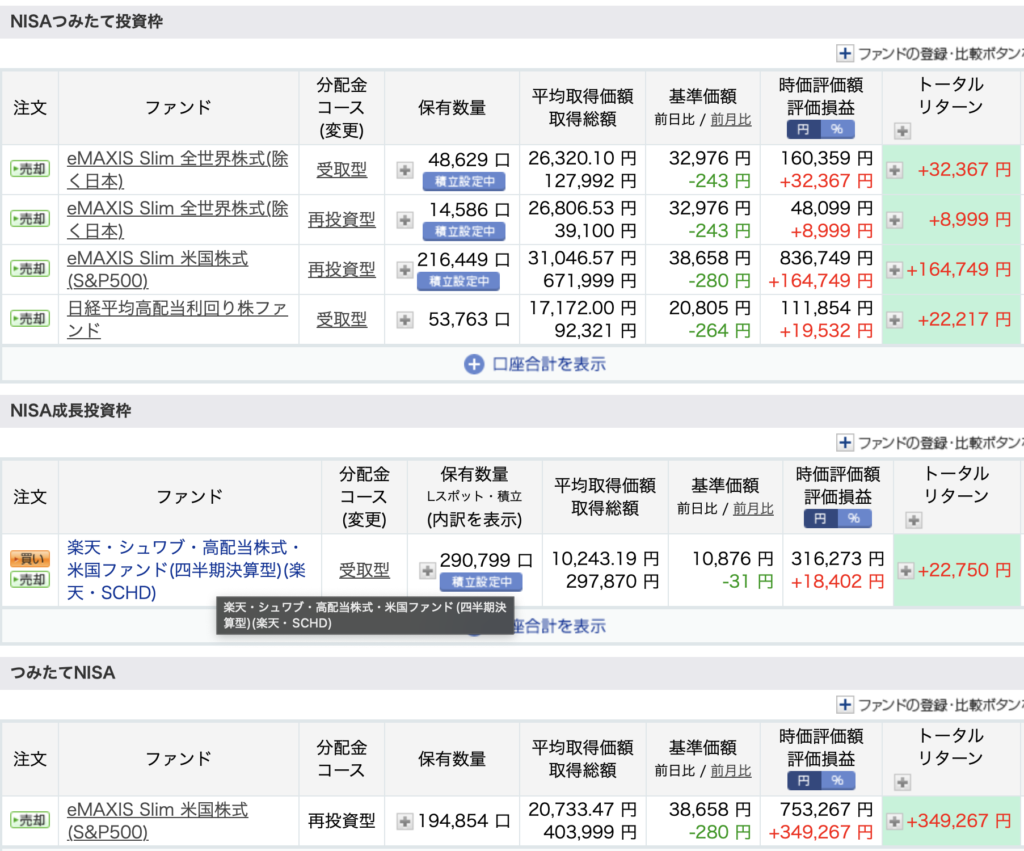Screen dimensions: 1024x851
Task: Click plus icon beside 48,629口 holdings
Action: click(x=405, y=170)
